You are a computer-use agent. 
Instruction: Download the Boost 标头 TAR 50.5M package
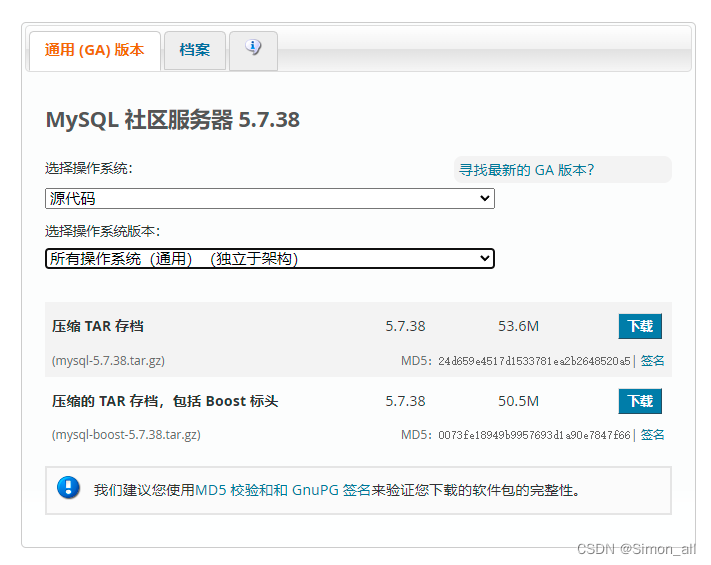pyautogui.click(x=640, y=401)
